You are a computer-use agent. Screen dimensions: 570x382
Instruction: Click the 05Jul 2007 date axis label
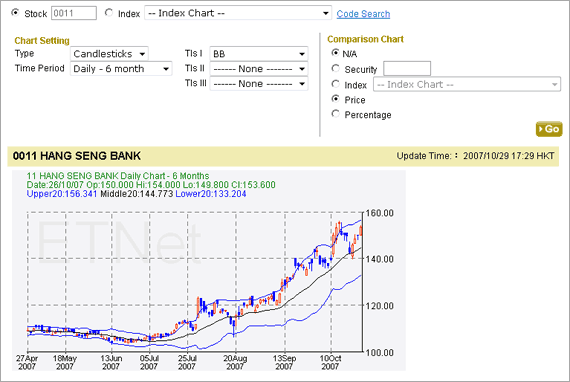point(149,362)
